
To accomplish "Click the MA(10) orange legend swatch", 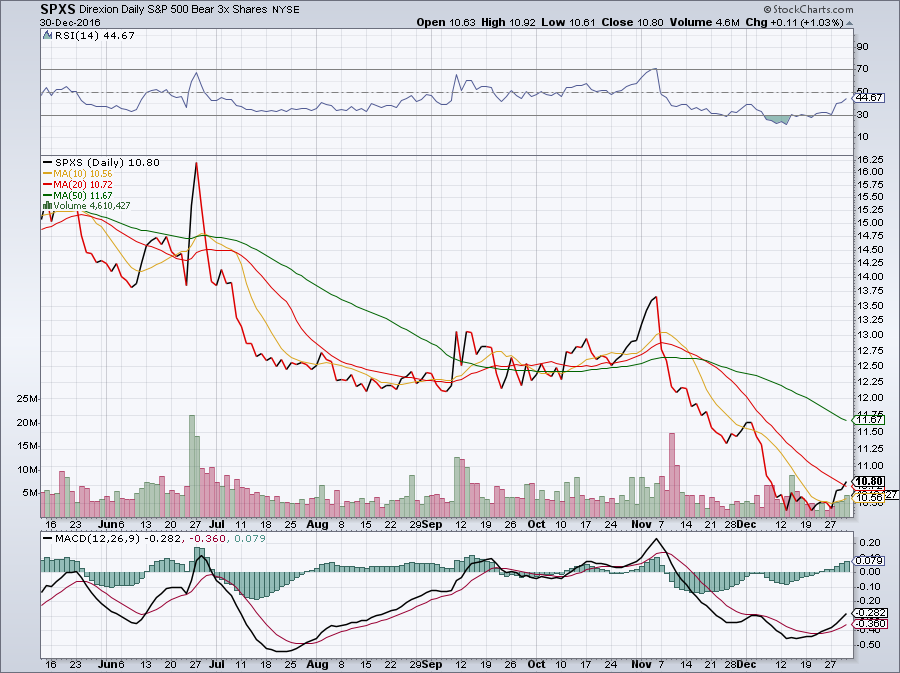I will (x=46, y=173).
